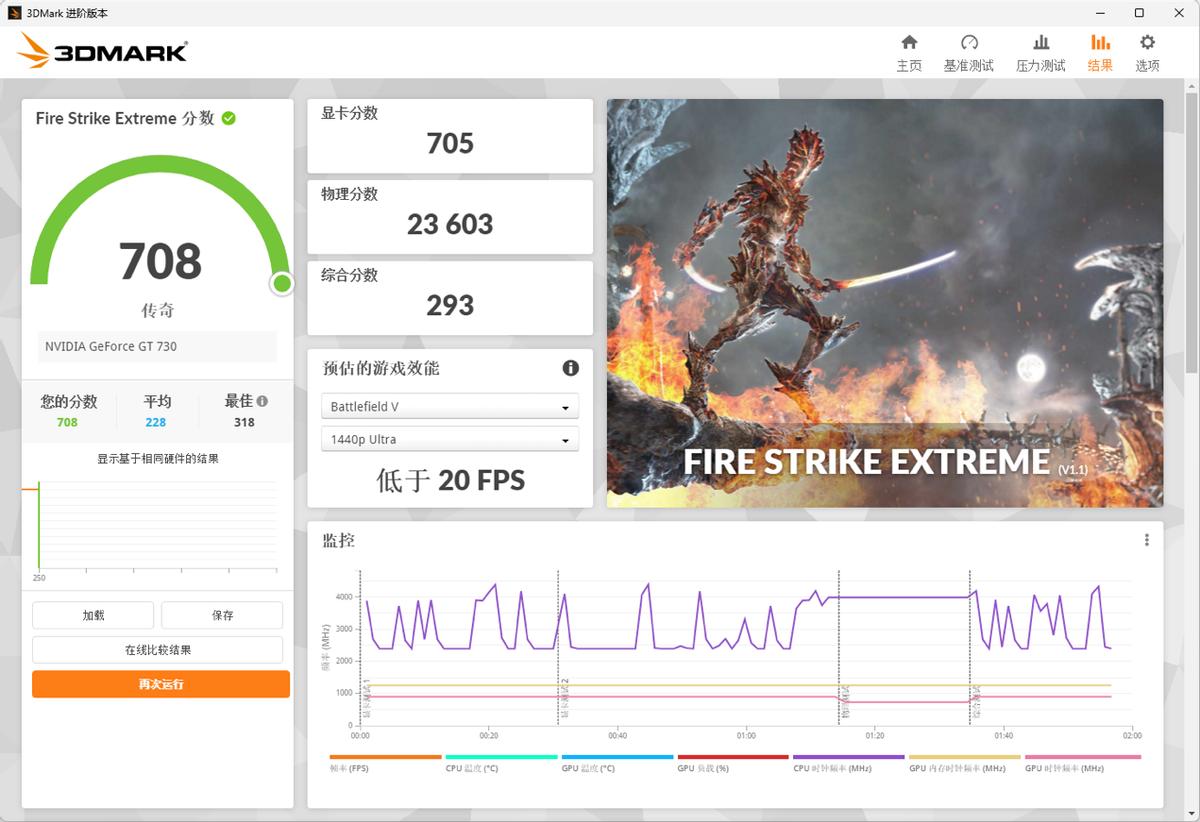This screenshot has height=822, width=1200.
Task: Open the 监控 panel kebab menu
Action: (x=1145, y=538)
